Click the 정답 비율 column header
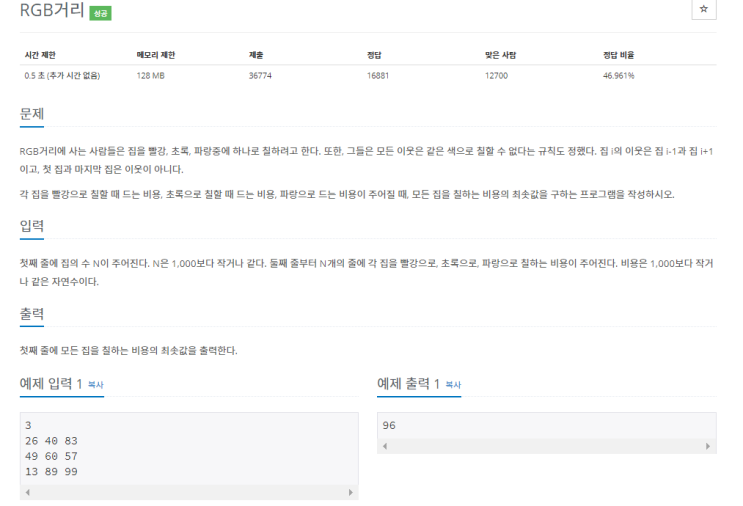 click(618, 55)
